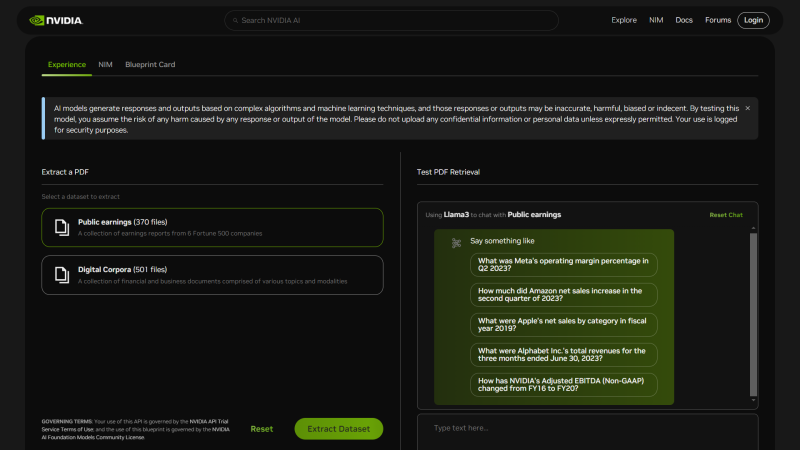
Task: Open the Blueprint Card tab
Action: pos(150,64)
